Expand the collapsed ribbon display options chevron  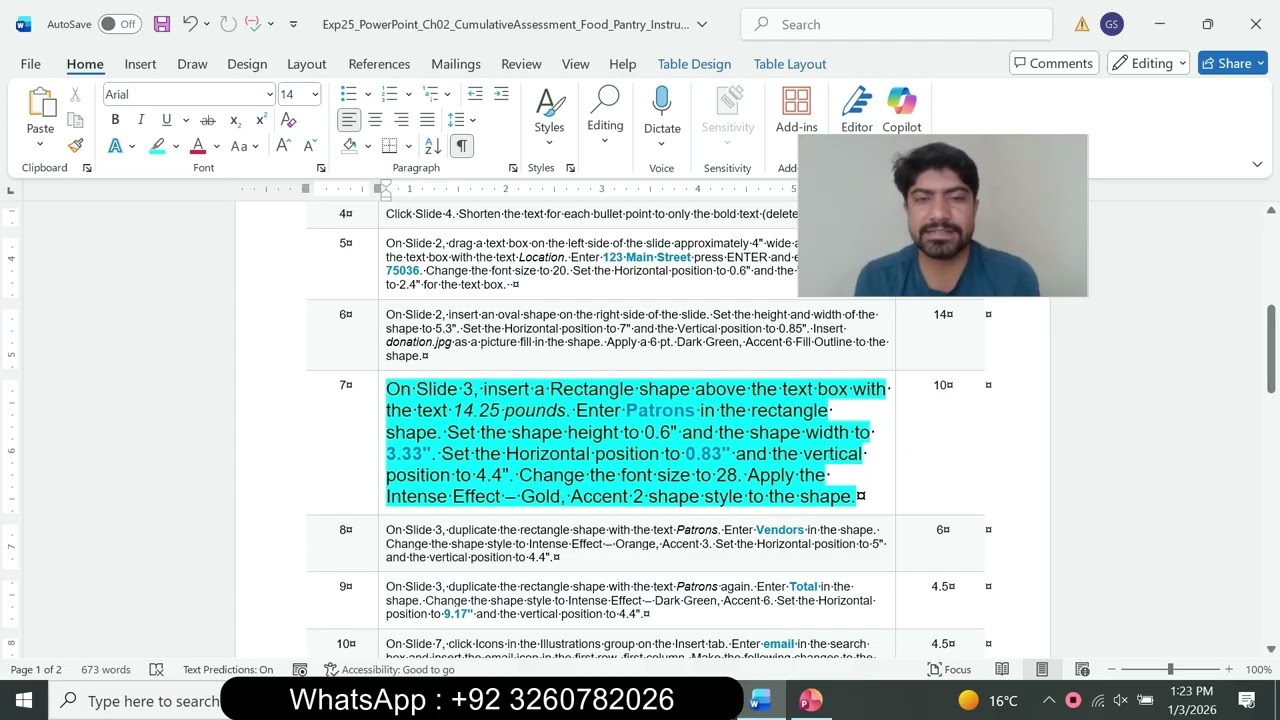pos(1257,164)
